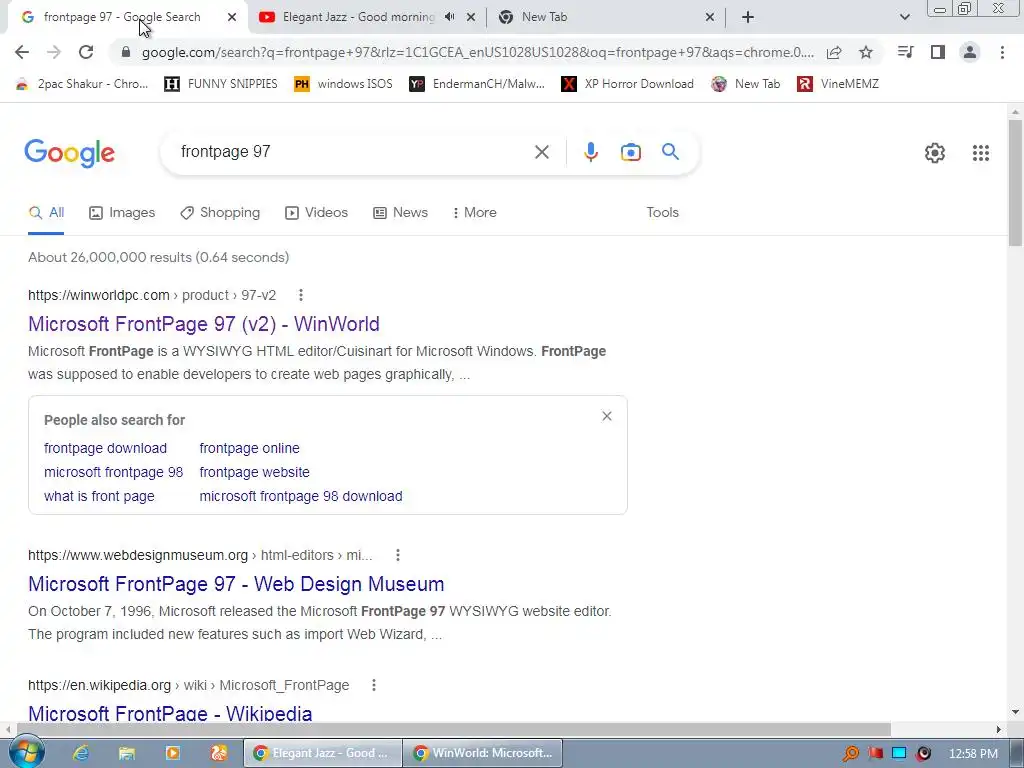Open Google quick settings gear
Viewport: 1024px width, 768px height.
click(x=935, y=153)
